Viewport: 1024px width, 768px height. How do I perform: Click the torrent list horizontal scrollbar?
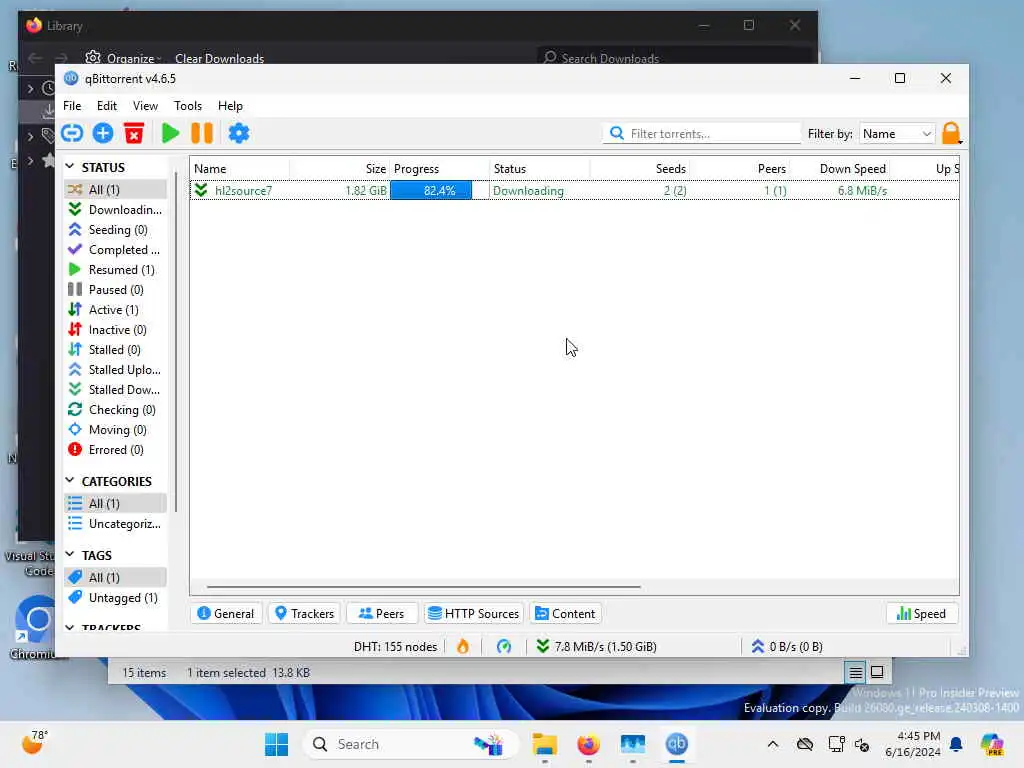[x=424, y=587]
